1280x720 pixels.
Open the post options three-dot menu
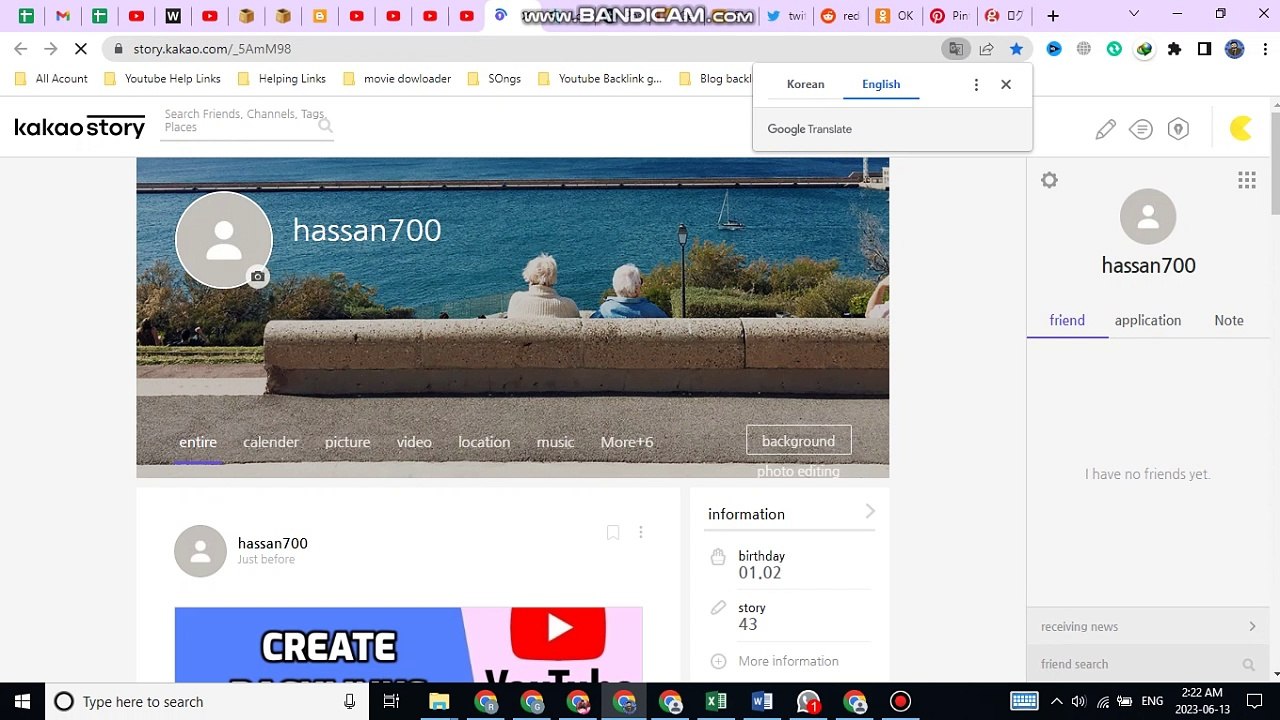point(641,533)
